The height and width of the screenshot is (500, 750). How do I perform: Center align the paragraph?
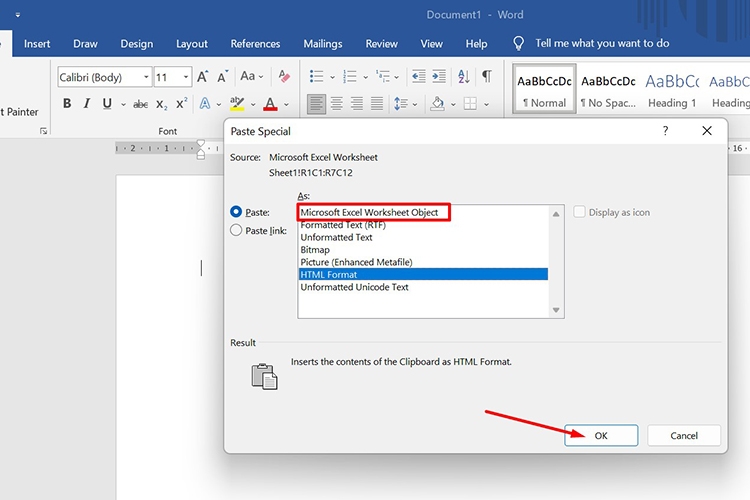click(337, 104)
